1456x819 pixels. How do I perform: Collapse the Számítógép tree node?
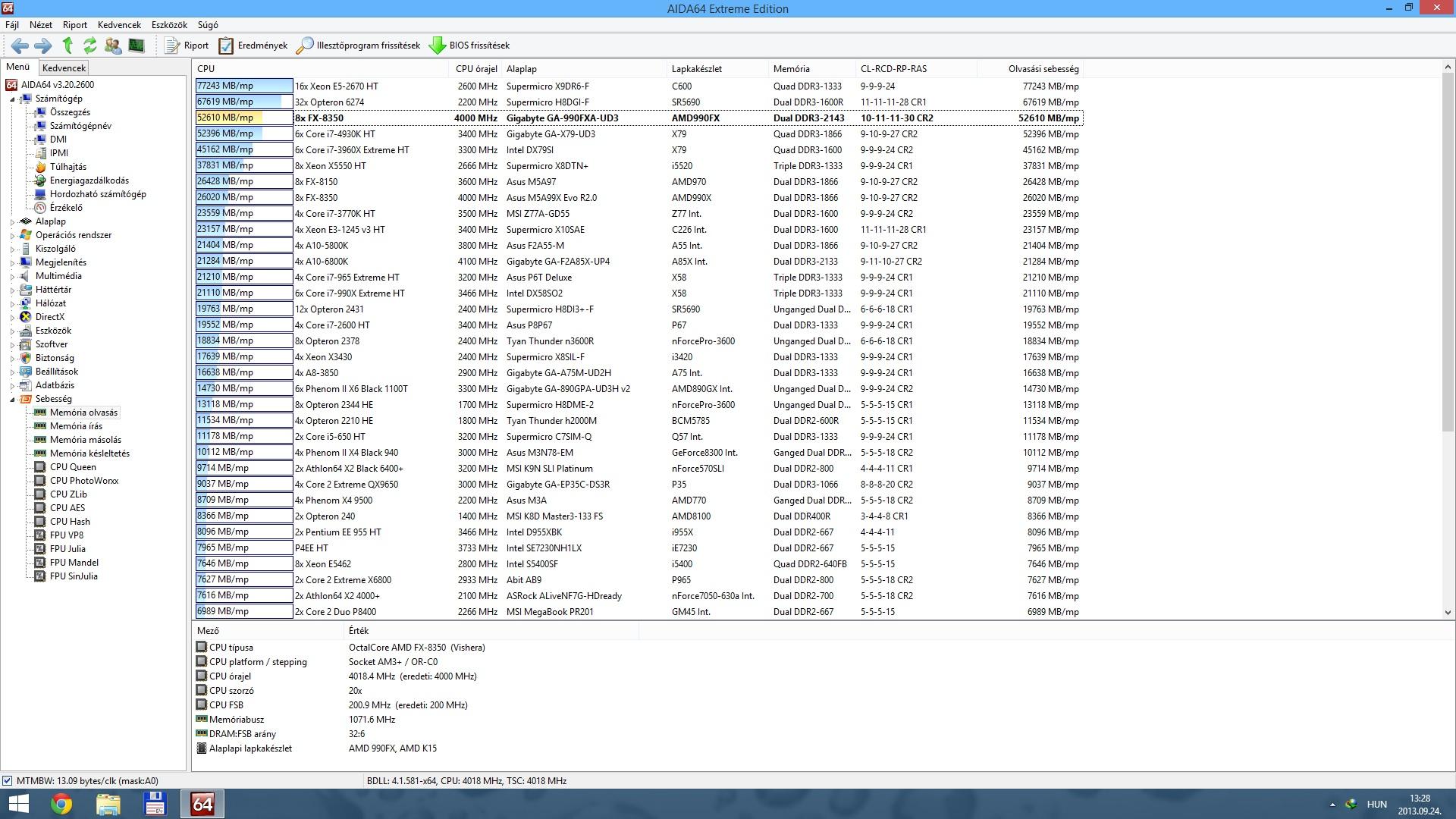[12, 99]
